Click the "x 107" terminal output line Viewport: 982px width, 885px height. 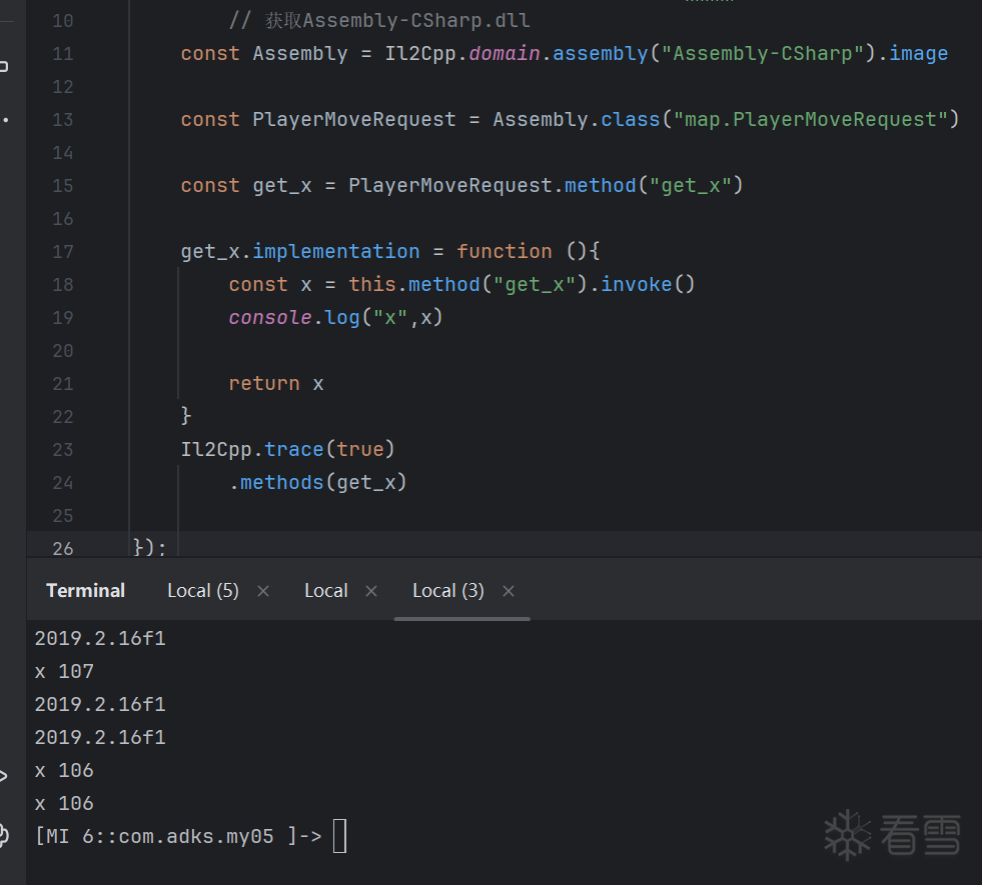64,671
